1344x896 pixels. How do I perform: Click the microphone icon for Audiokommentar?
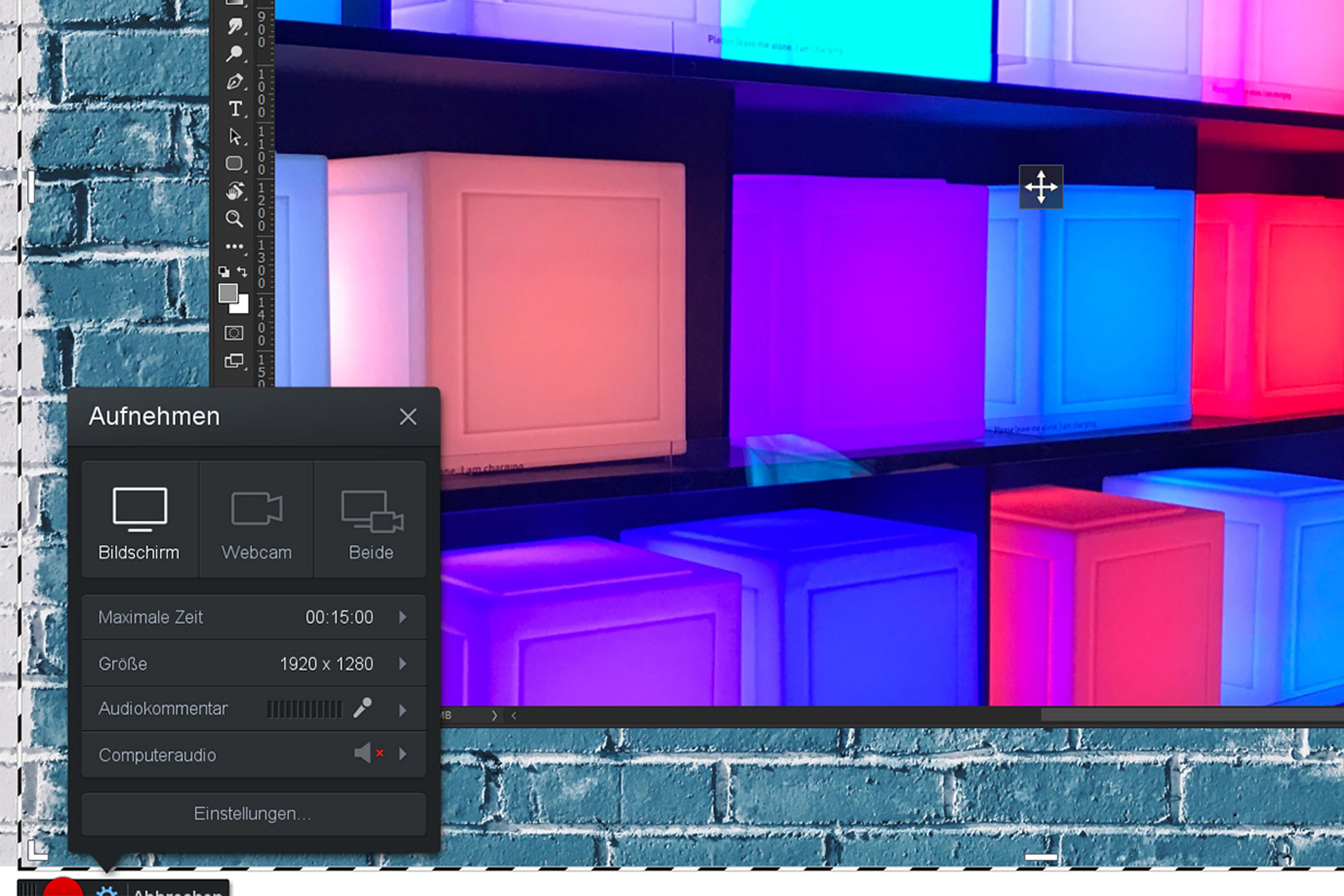363,708
